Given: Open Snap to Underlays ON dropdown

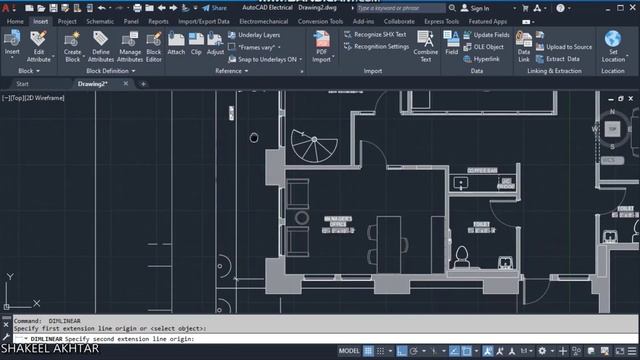Looking at the screenshot, I should (x=301, y=60).
